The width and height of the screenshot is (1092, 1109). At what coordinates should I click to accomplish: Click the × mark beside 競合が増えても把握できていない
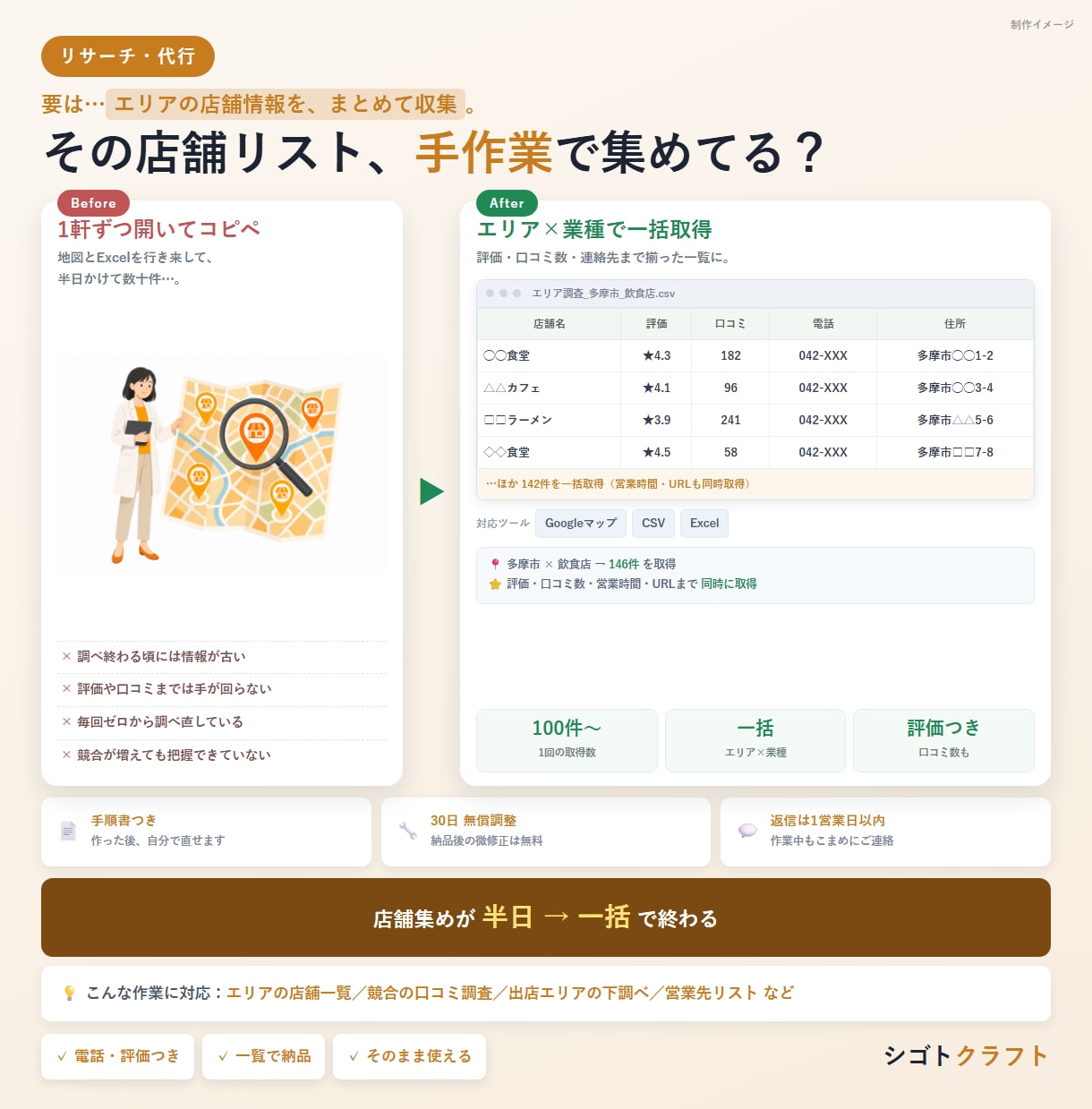(66, 755)
